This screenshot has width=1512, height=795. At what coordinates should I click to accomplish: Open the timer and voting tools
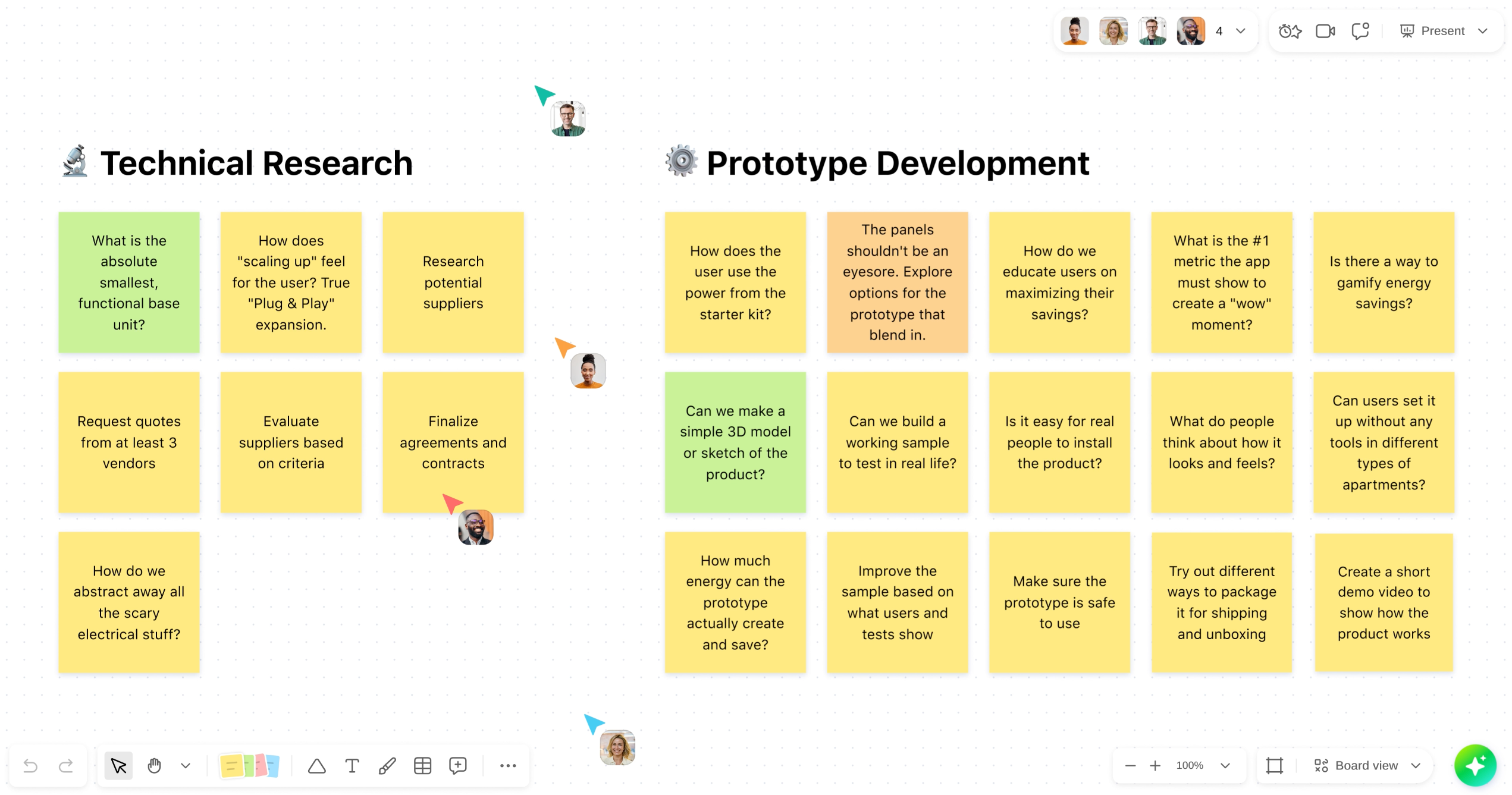1290,31
